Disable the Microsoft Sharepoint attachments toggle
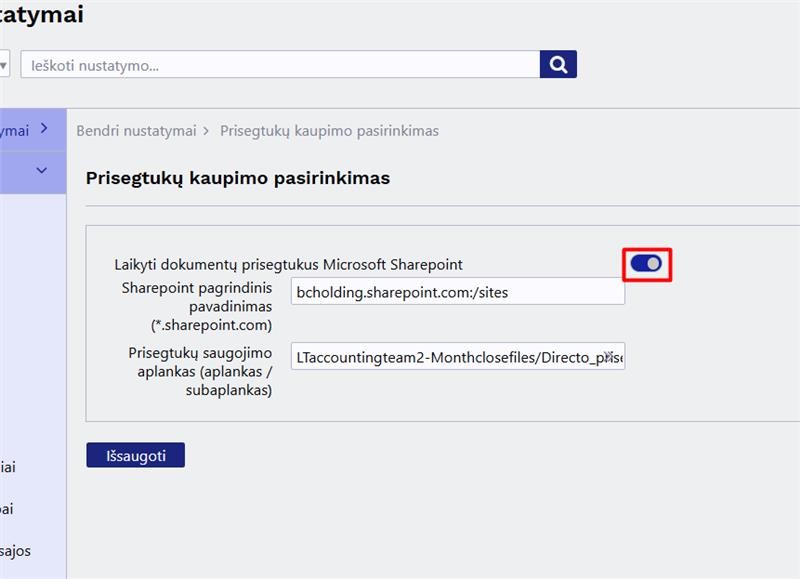The image size is (800, 579). [x=646, y=264]
